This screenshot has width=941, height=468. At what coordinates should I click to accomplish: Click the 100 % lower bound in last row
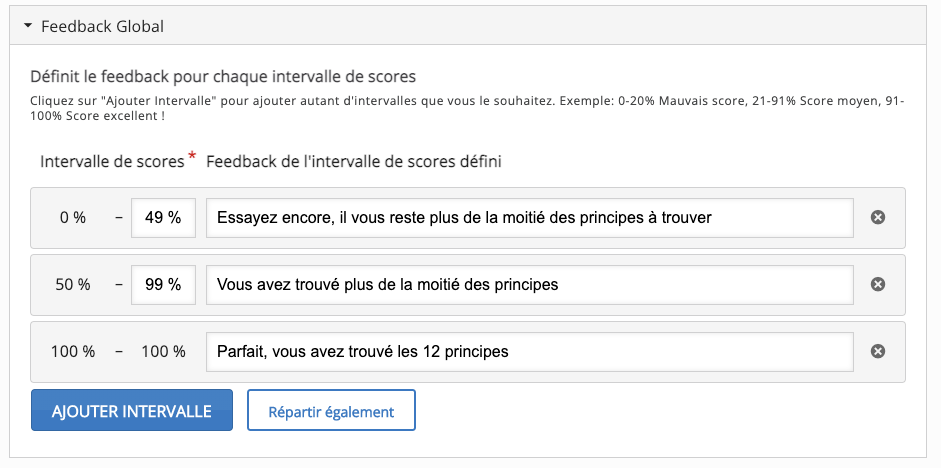(73, 351)
